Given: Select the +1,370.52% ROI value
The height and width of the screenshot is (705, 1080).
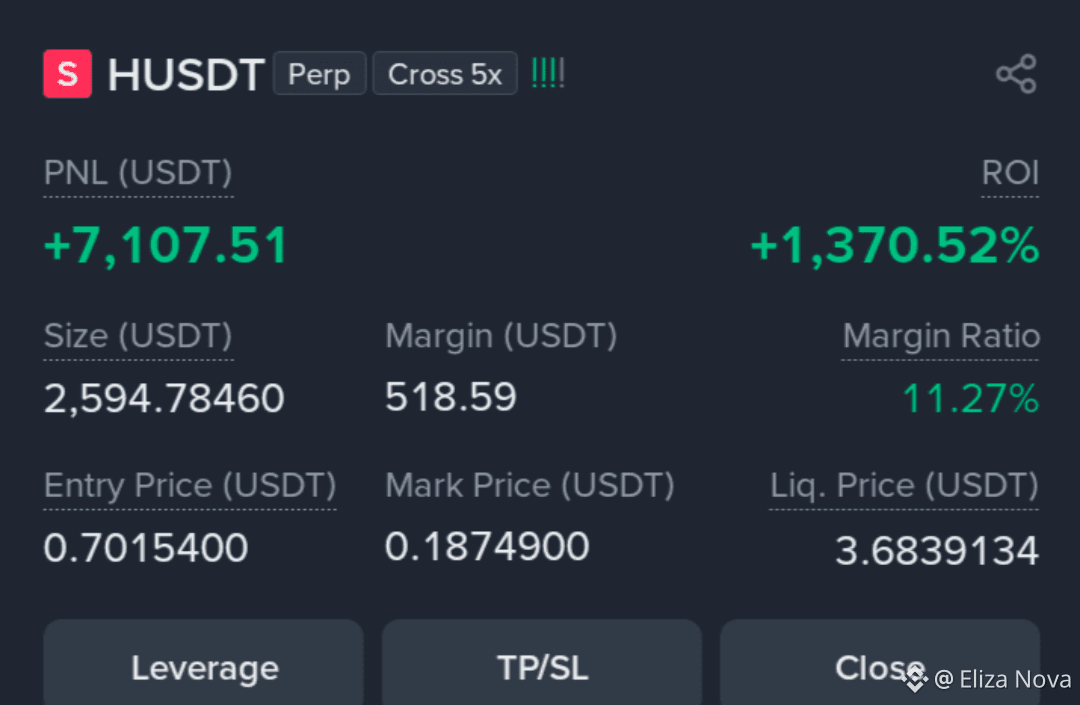Looking at the screenshot, I should [x=895, y=245].
